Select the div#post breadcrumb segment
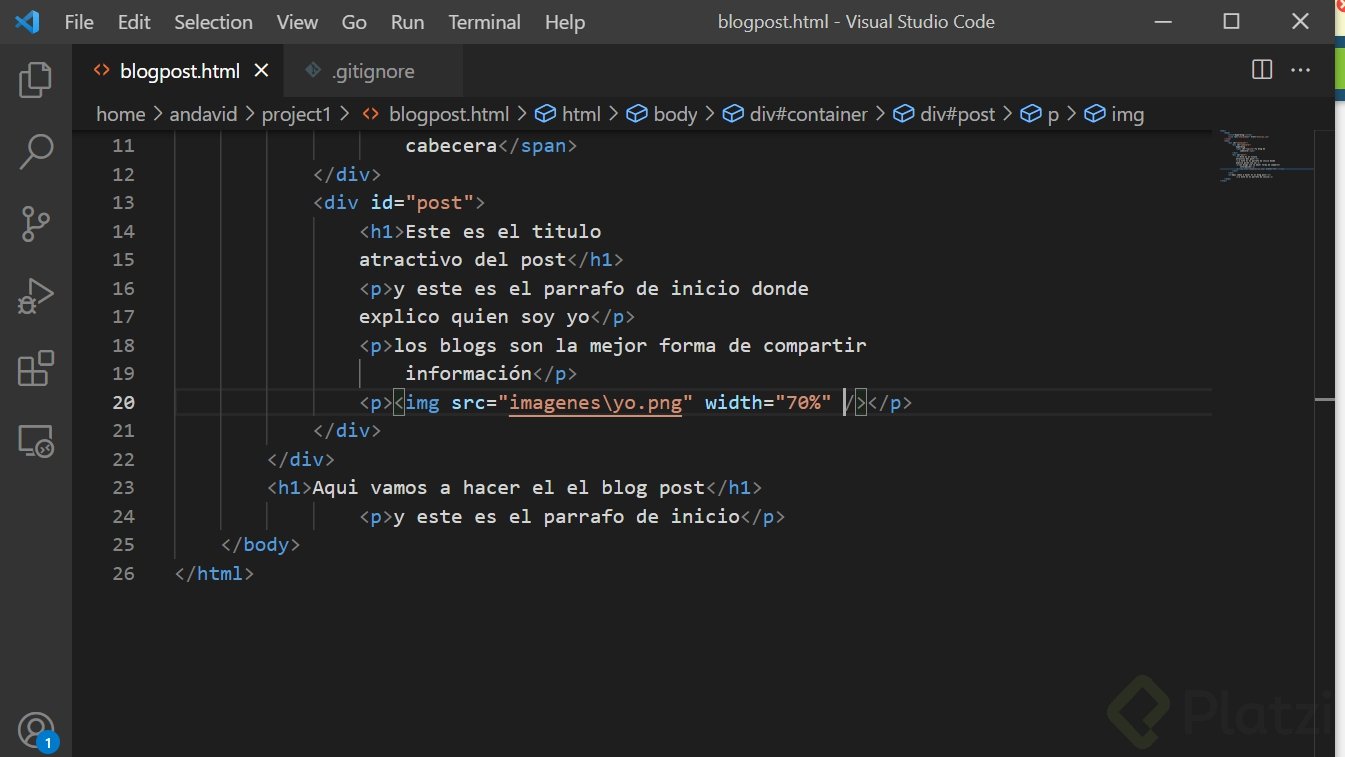 (945, 114)
